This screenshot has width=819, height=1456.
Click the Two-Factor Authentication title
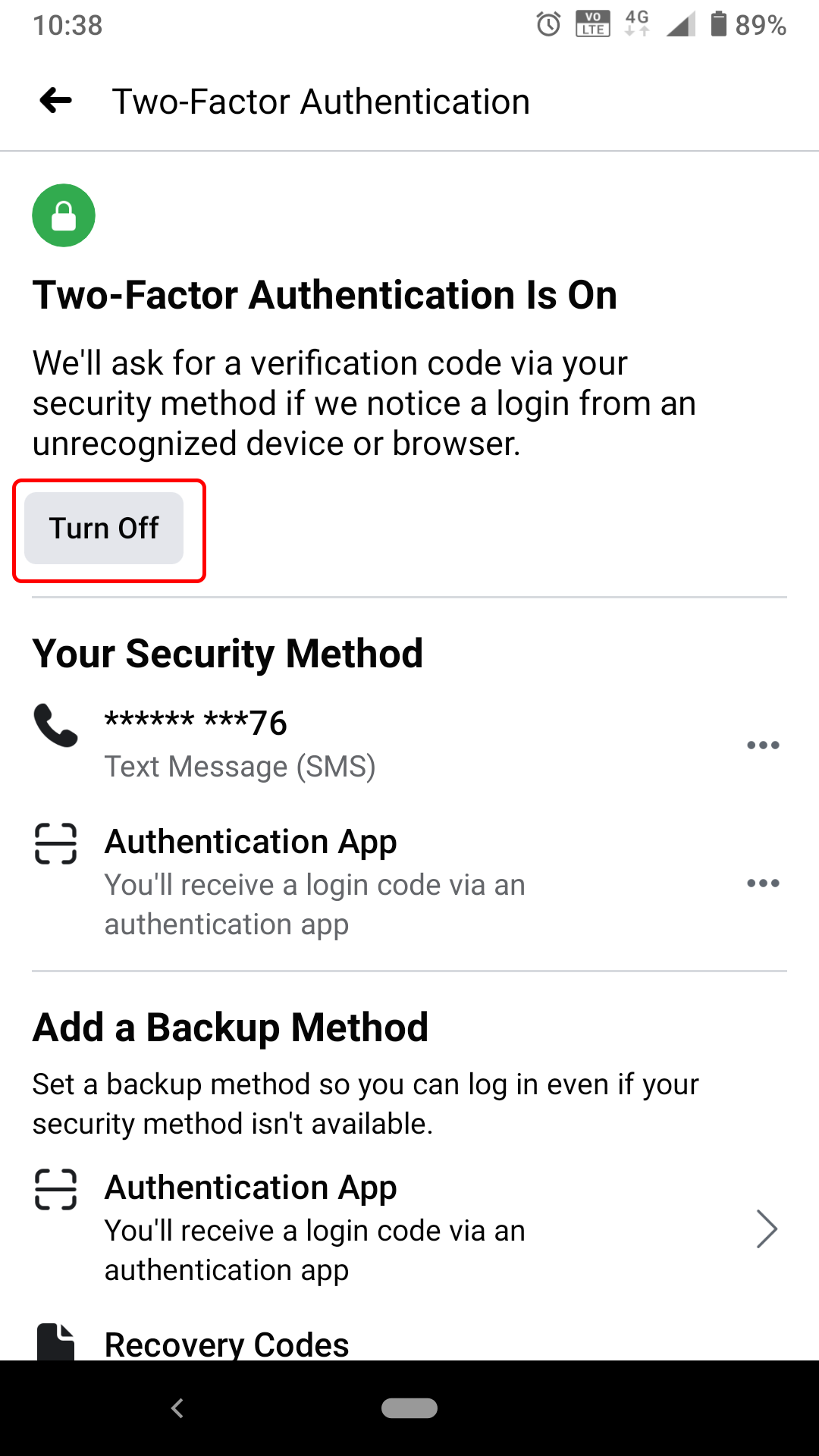tap(322, 100)
